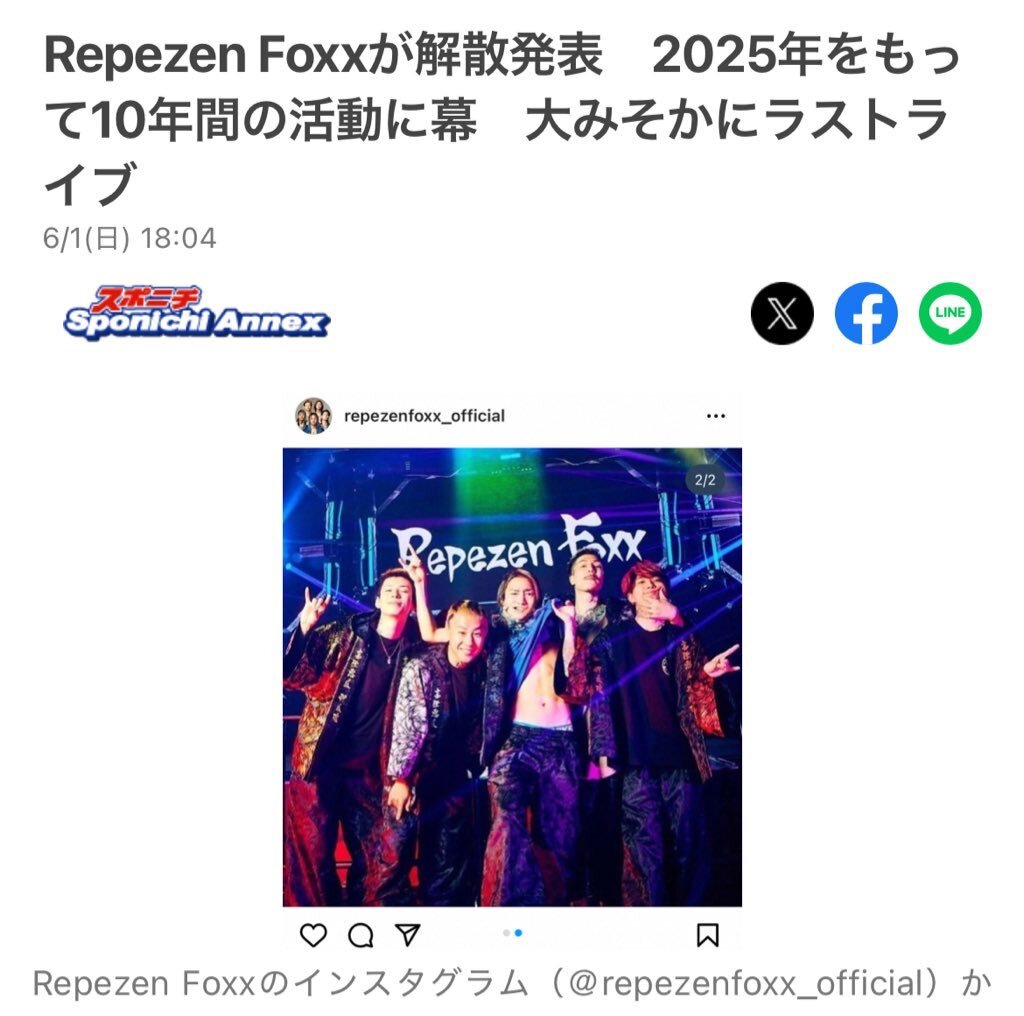Click the 2/2 image counter badge

click(x=705, y=480)
